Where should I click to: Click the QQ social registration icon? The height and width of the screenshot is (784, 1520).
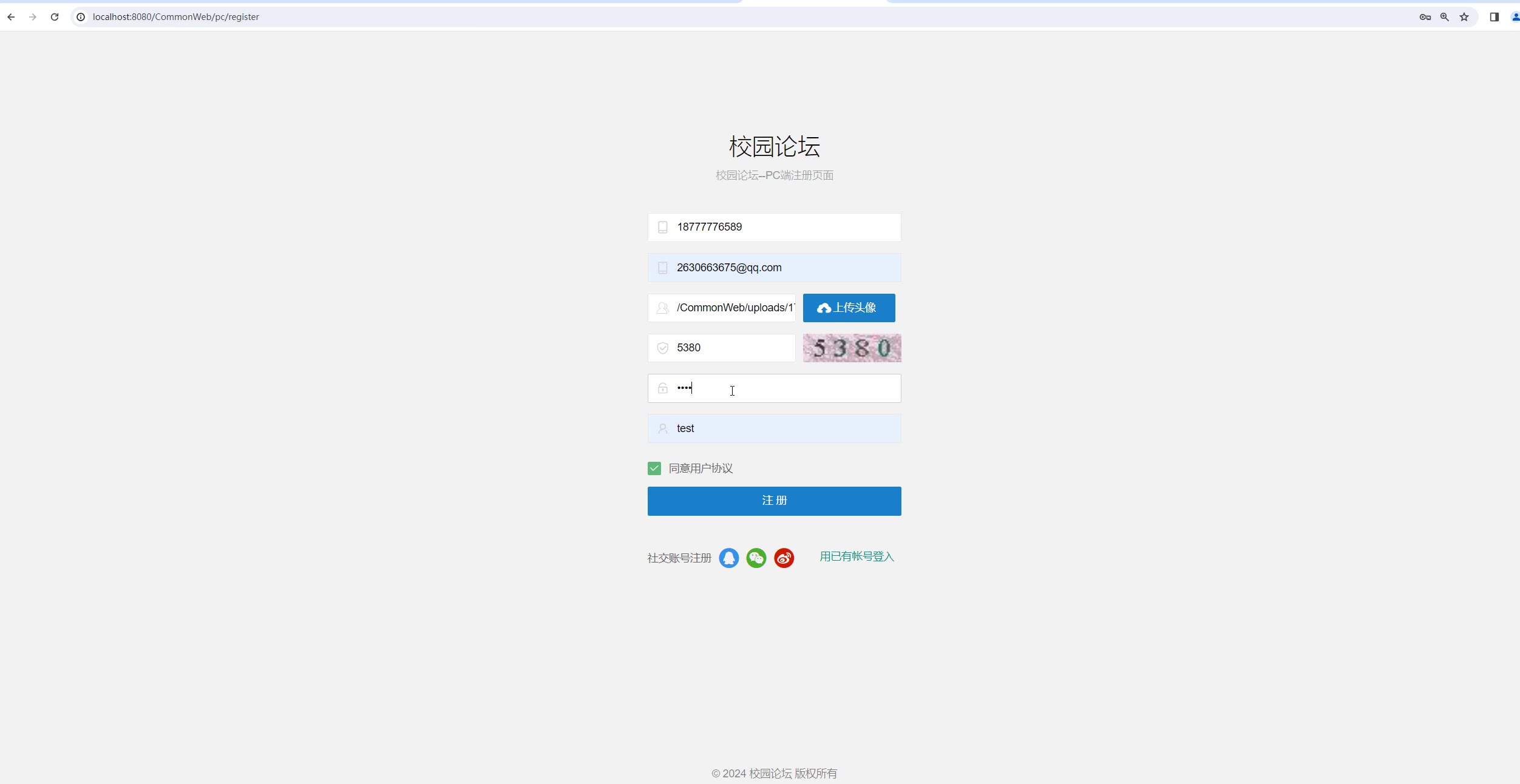click(728, 558)
